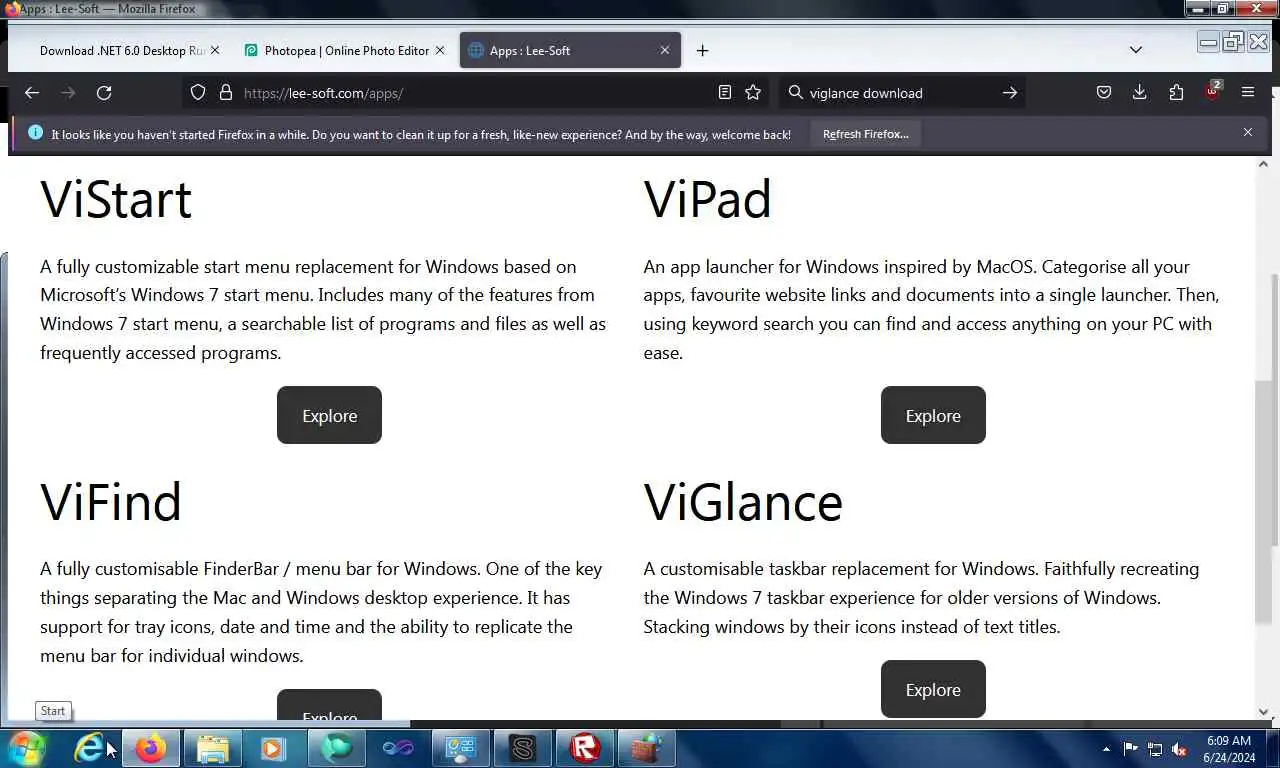Close the Apps : Lee-Soft tab
The width and height of the screenshot is (1280, 768).
pyautogui.click(x=665, y=51)
